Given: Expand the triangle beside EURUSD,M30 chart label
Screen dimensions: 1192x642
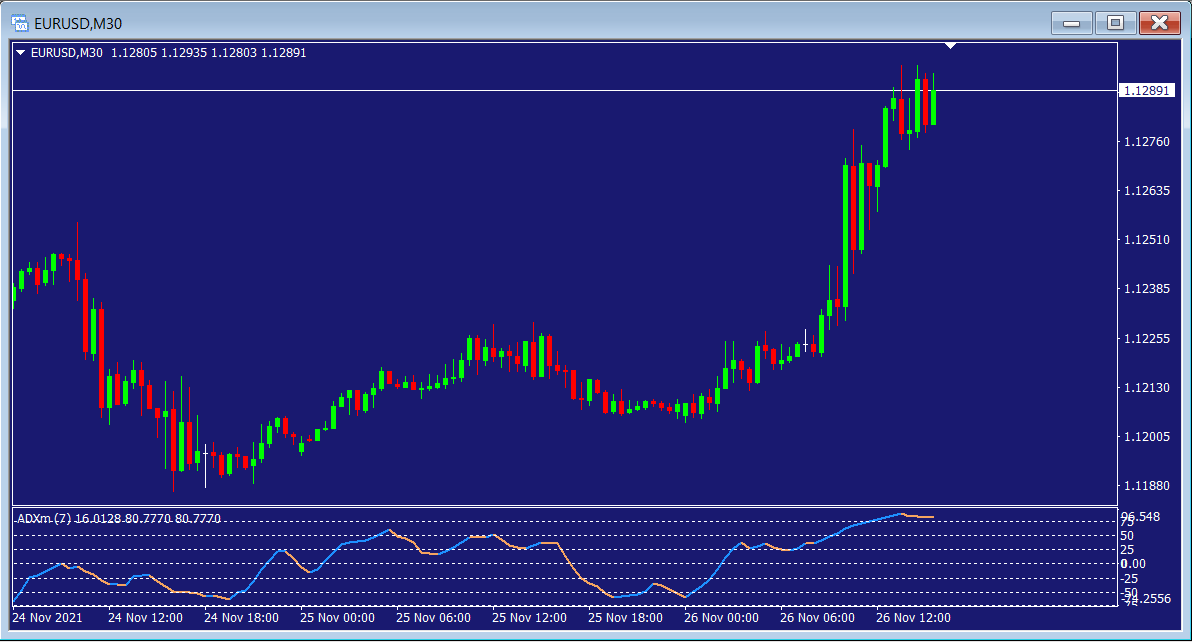Looking at the screenshot, I should coord(21,53).
